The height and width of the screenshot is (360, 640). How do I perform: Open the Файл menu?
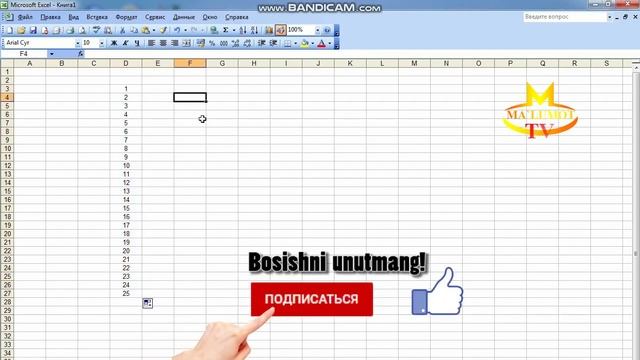point(25,17)
